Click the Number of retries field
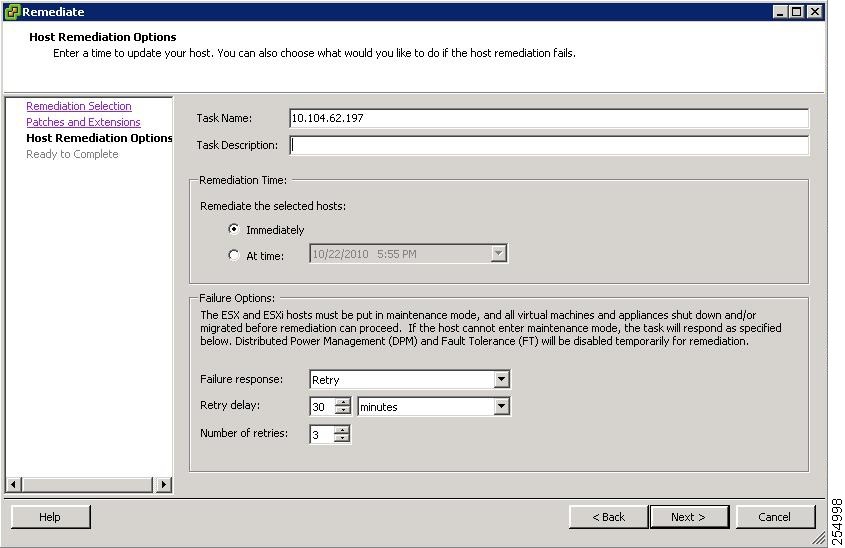Screen dimensions: 845x548 tap(322, 434)
